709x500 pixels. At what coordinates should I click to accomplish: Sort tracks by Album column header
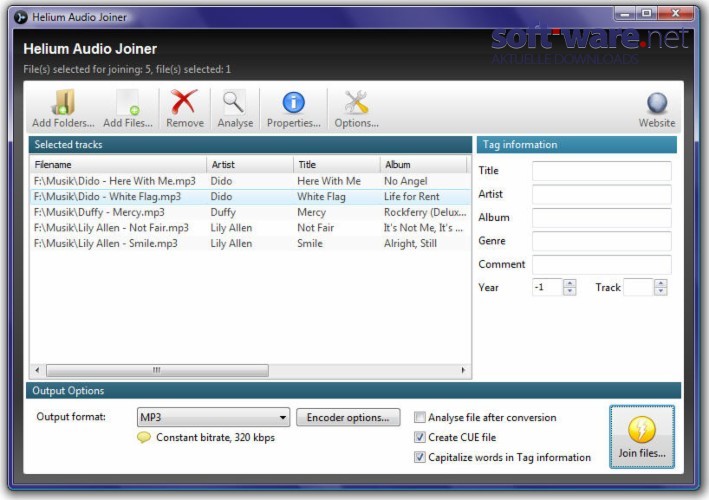[x=424, y=165]
